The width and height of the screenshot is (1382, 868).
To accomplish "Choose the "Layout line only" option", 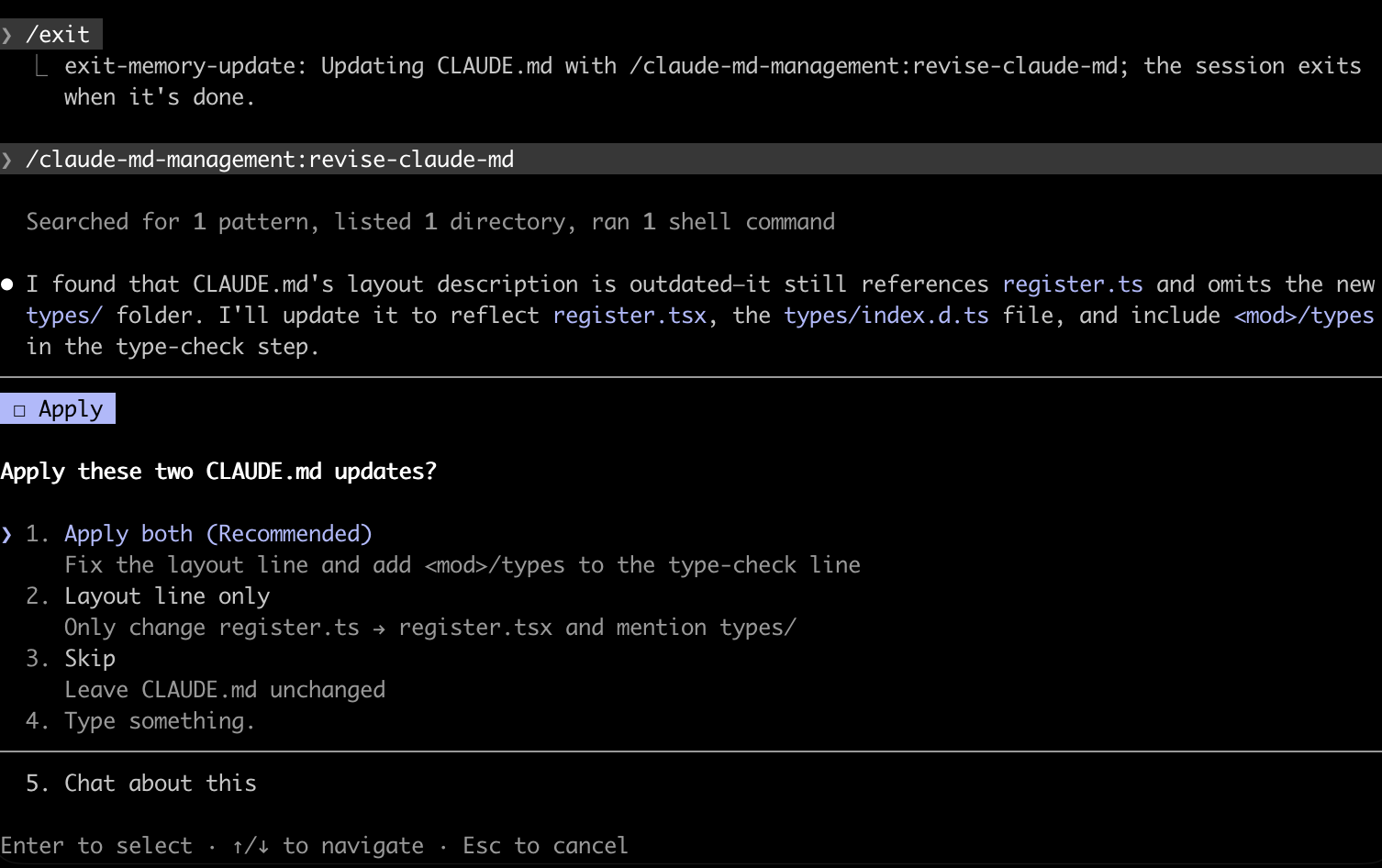I will (x=167, y=596).
